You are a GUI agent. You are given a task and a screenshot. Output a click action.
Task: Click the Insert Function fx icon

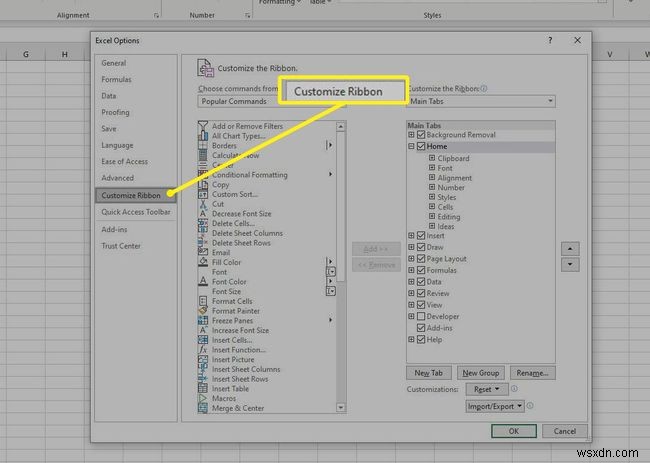[203, 349]
